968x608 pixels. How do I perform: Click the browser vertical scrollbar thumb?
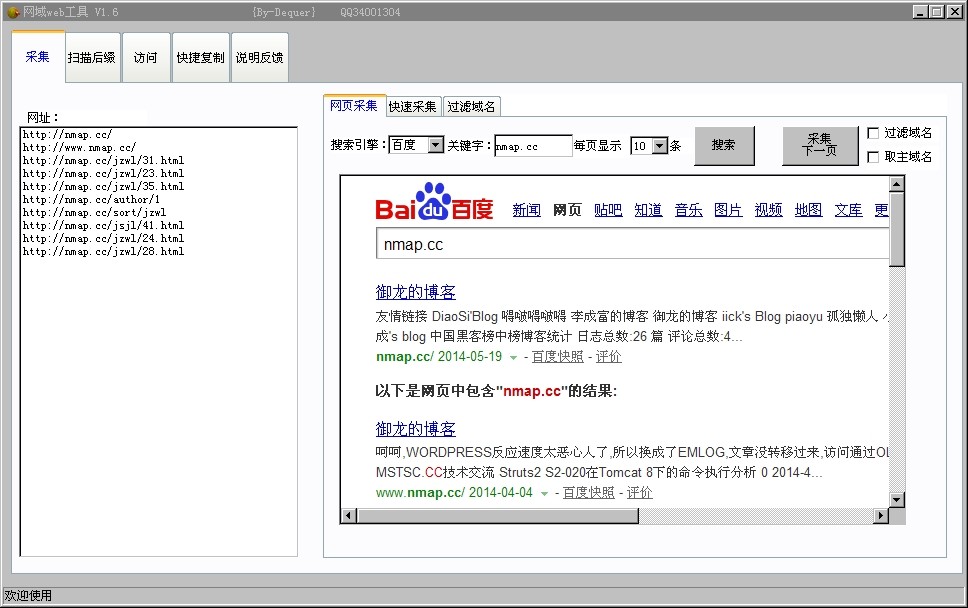click(897, 229)
